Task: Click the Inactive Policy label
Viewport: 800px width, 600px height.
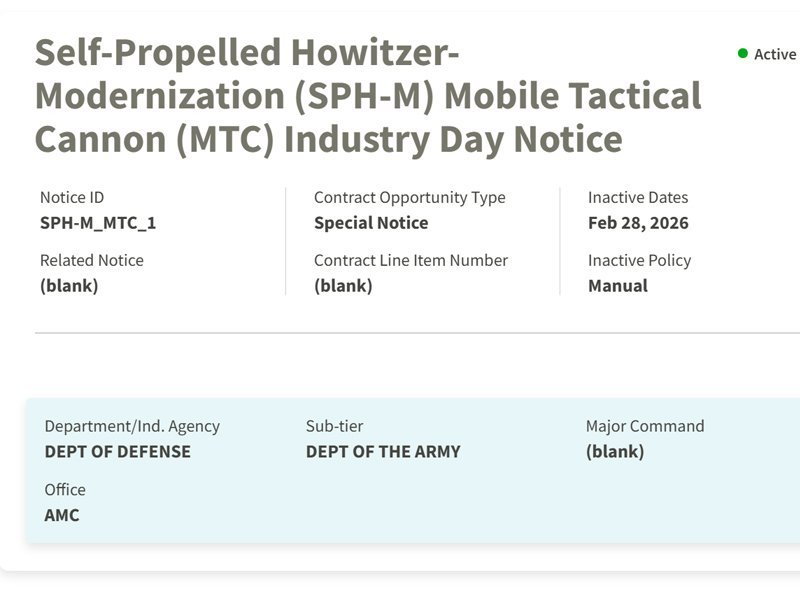Action: click(x=639, y=261)
